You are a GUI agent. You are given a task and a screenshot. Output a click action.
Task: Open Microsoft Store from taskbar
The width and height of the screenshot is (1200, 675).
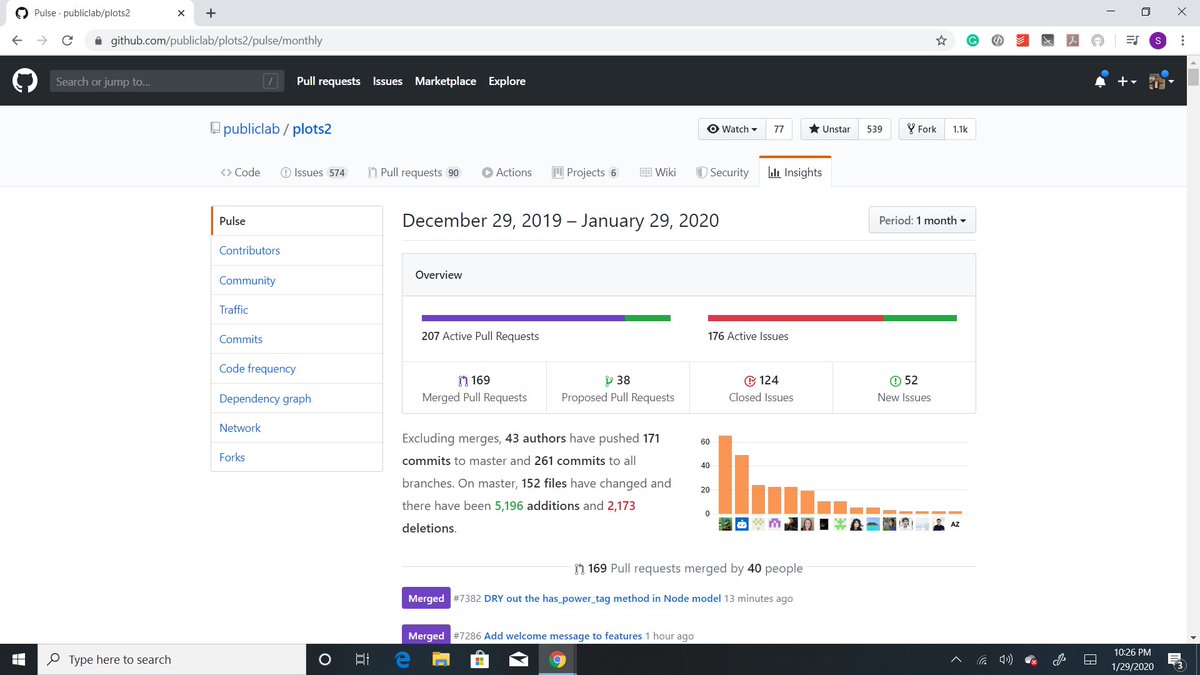pyautogui.click(x=480, y=659)
